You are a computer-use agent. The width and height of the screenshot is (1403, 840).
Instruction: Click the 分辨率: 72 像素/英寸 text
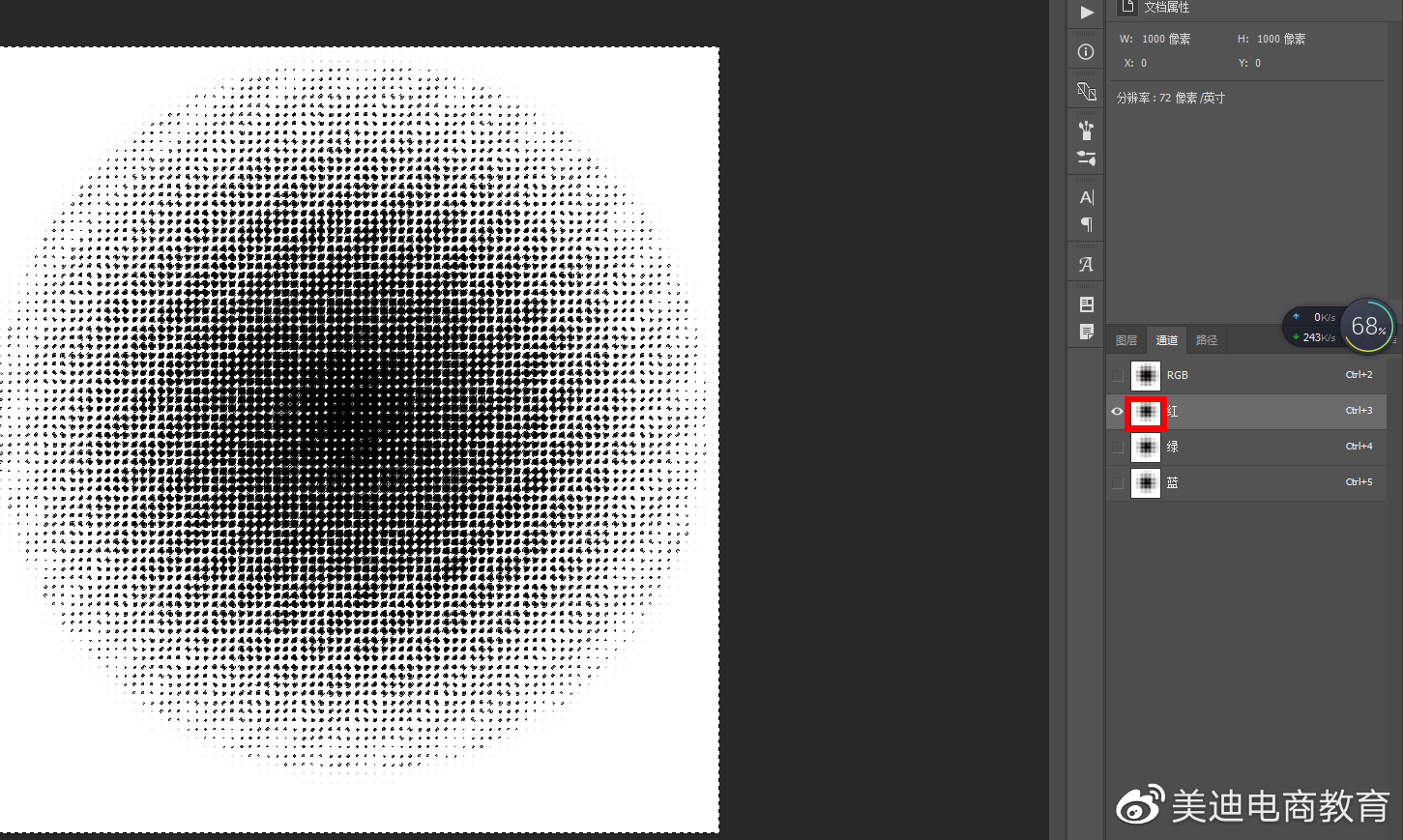(x=1171, y=98)
